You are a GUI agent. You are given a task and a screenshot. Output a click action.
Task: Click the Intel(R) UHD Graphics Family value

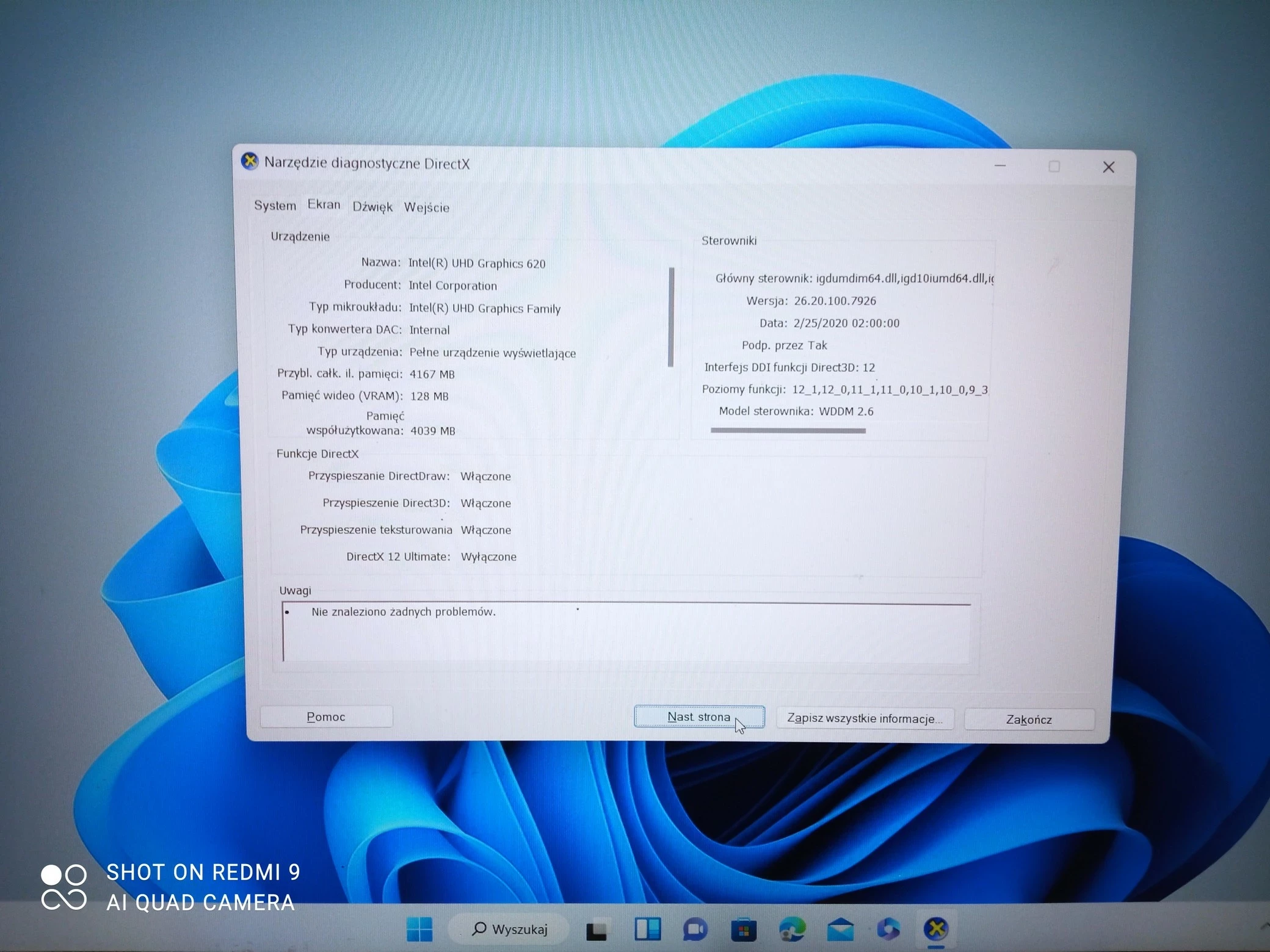click(x=485, y=308)
